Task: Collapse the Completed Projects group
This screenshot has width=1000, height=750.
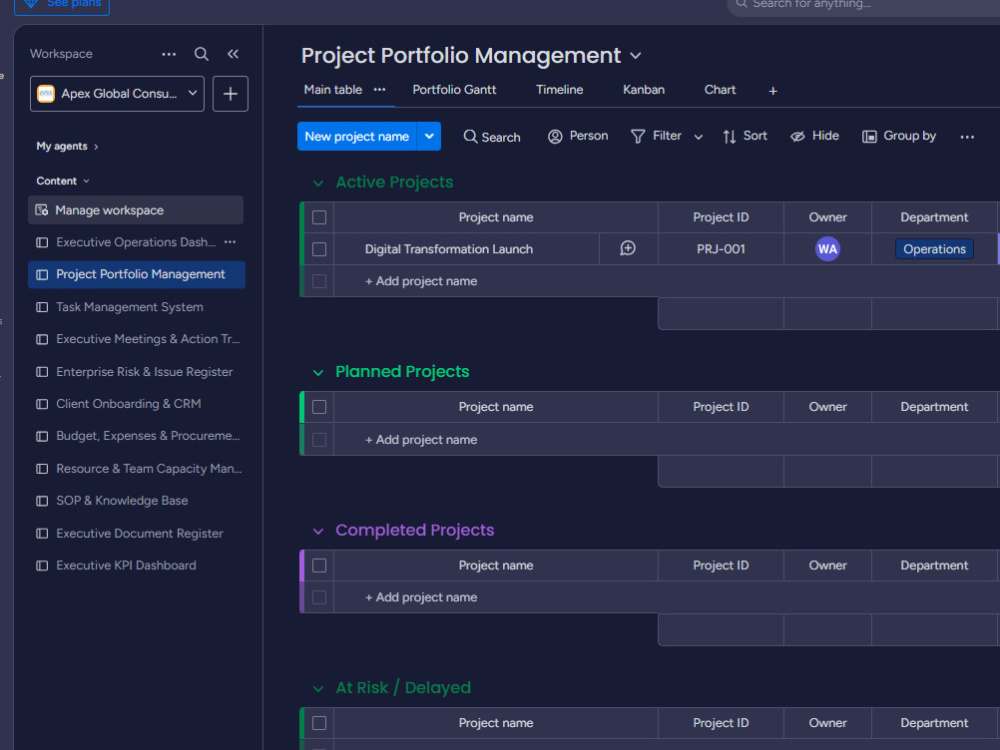Action: click(318, 532)
